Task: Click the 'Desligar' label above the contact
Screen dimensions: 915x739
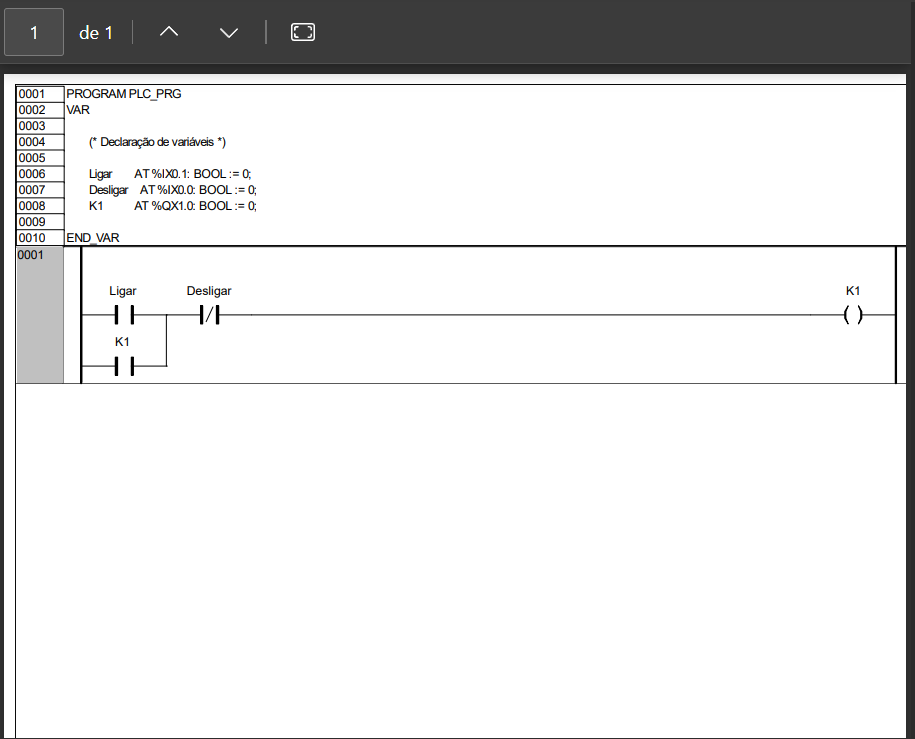Action: (209, 291)
